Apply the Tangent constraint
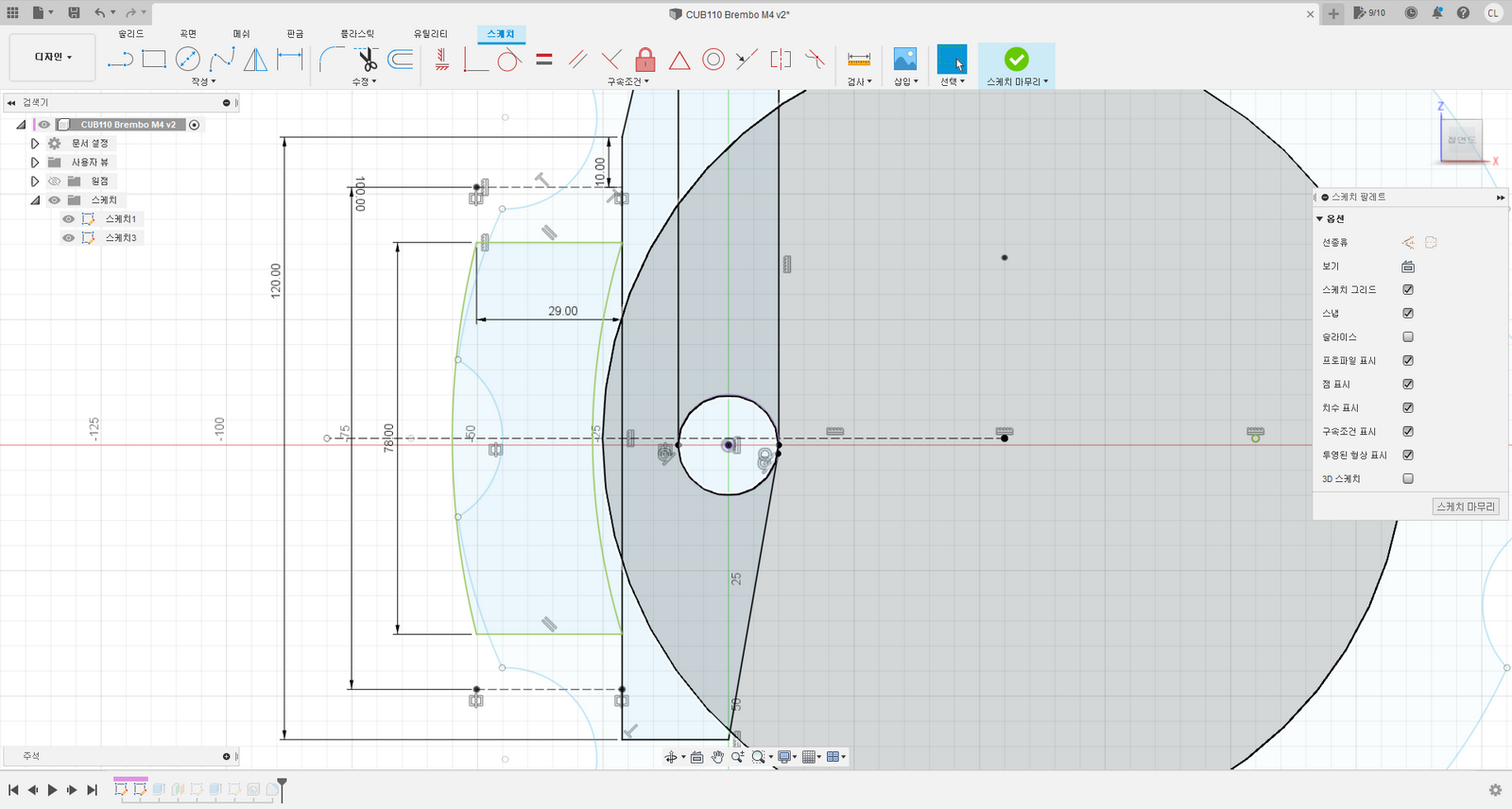This screenshot has width=1512, height=809. (509, 60)
